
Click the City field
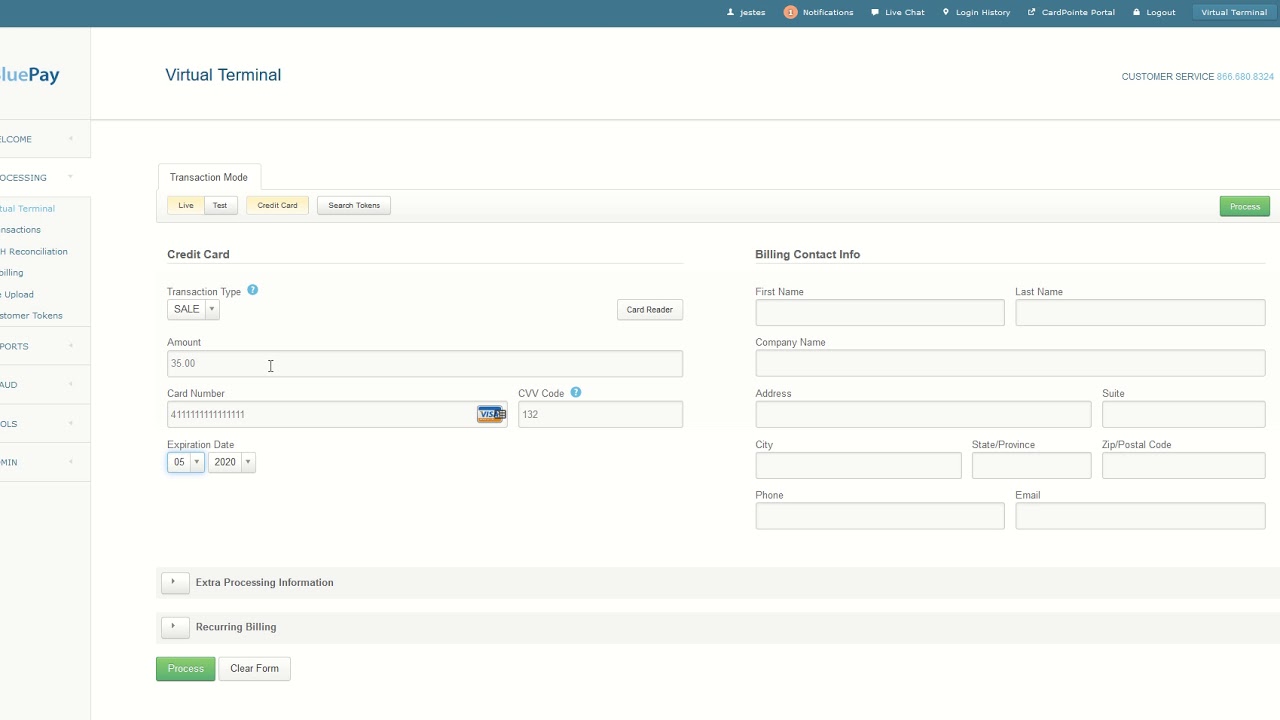tap(859, 465)
